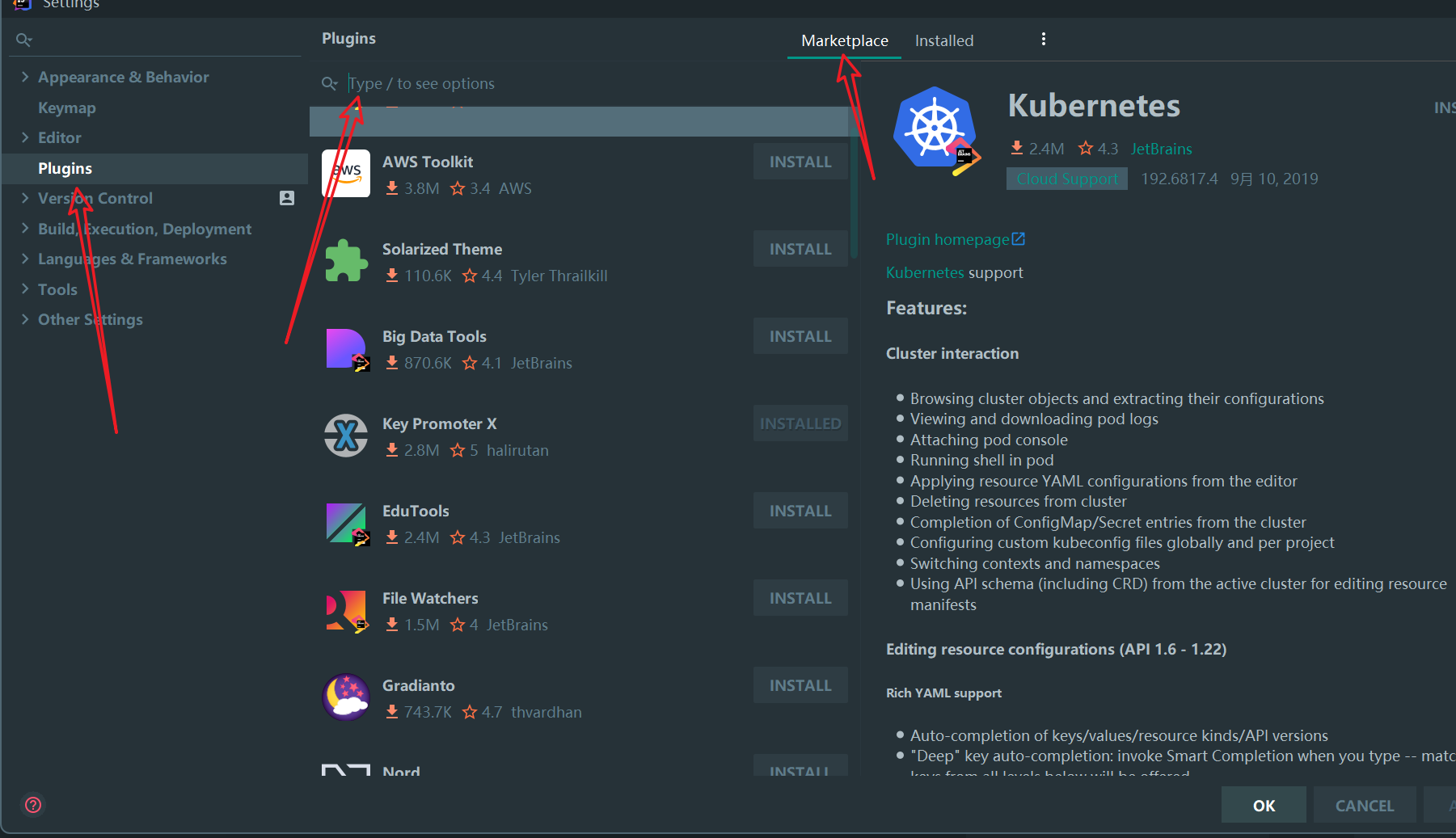Open the plugins more-options menu (three dots)

pos(1044,39)
